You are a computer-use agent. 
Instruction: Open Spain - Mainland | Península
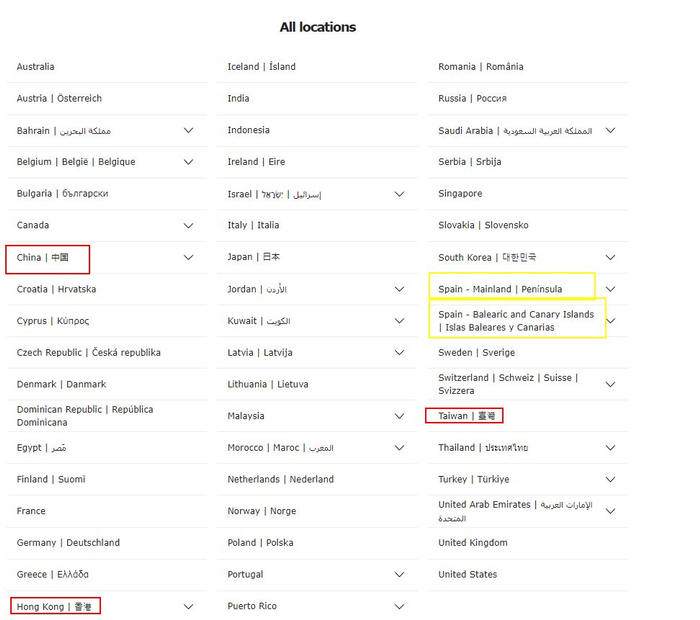[x=500, y=289]
